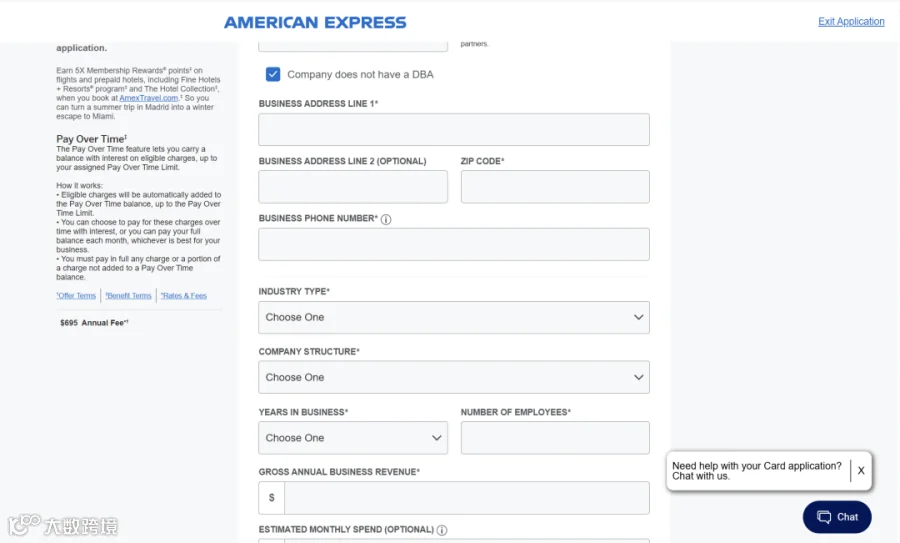Open the Offer Terms link

click(76, 296)
